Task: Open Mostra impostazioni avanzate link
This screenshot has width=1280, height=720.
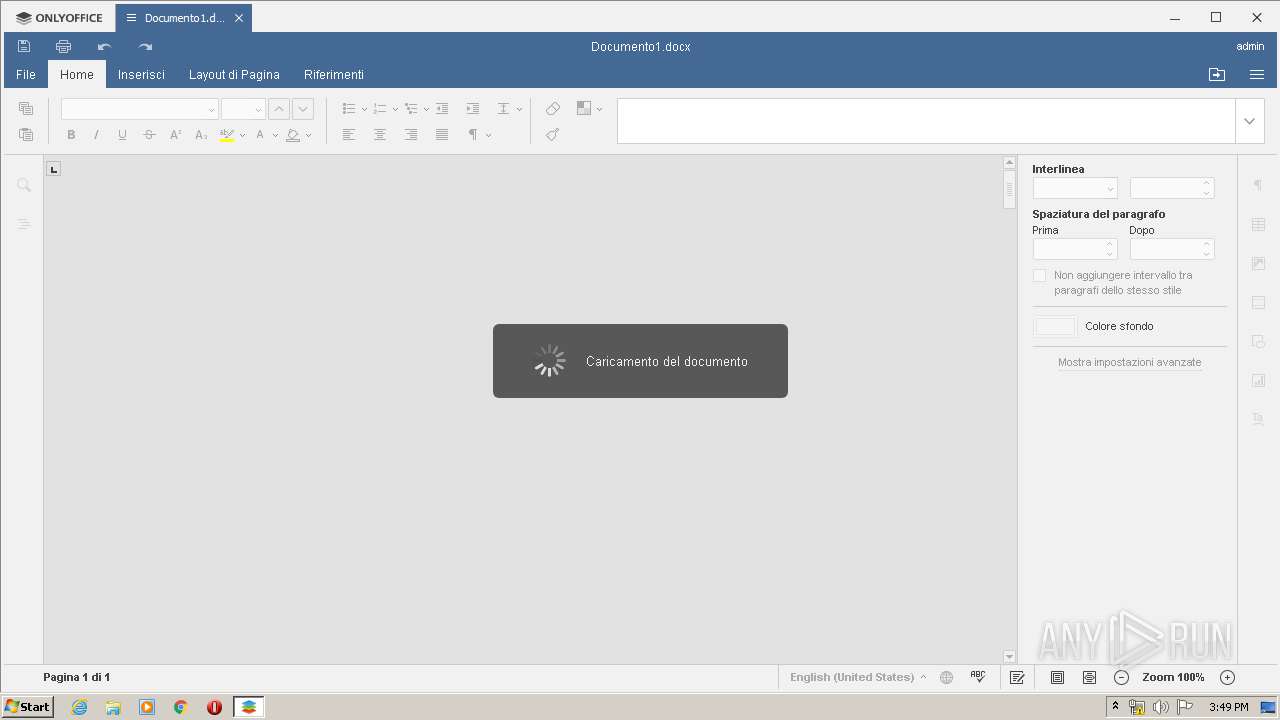Action: tap(1130, 362)
